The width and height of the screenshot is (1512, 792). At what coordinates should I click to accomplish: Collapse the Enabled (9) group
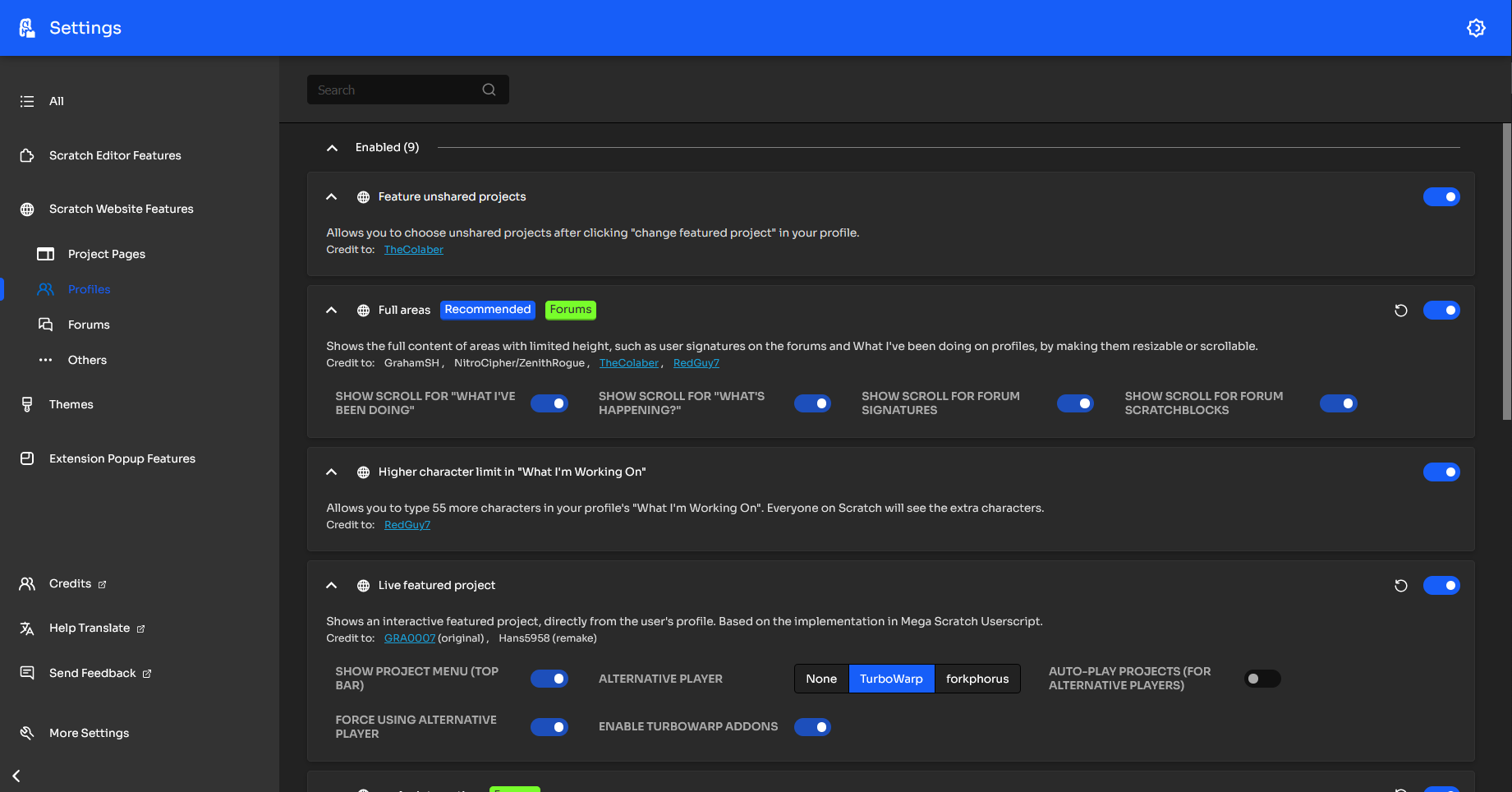[x=332, y=148]
